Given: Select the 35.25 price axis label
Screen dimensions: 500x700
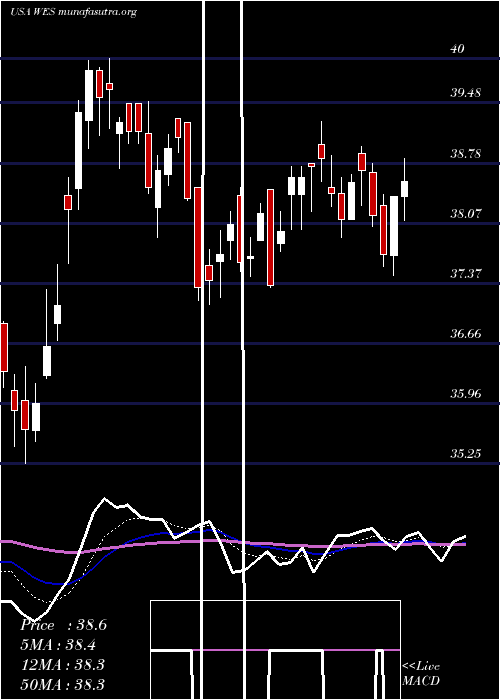Looking at the screenshot, I should pyautogui.click(x=465, y=454).
